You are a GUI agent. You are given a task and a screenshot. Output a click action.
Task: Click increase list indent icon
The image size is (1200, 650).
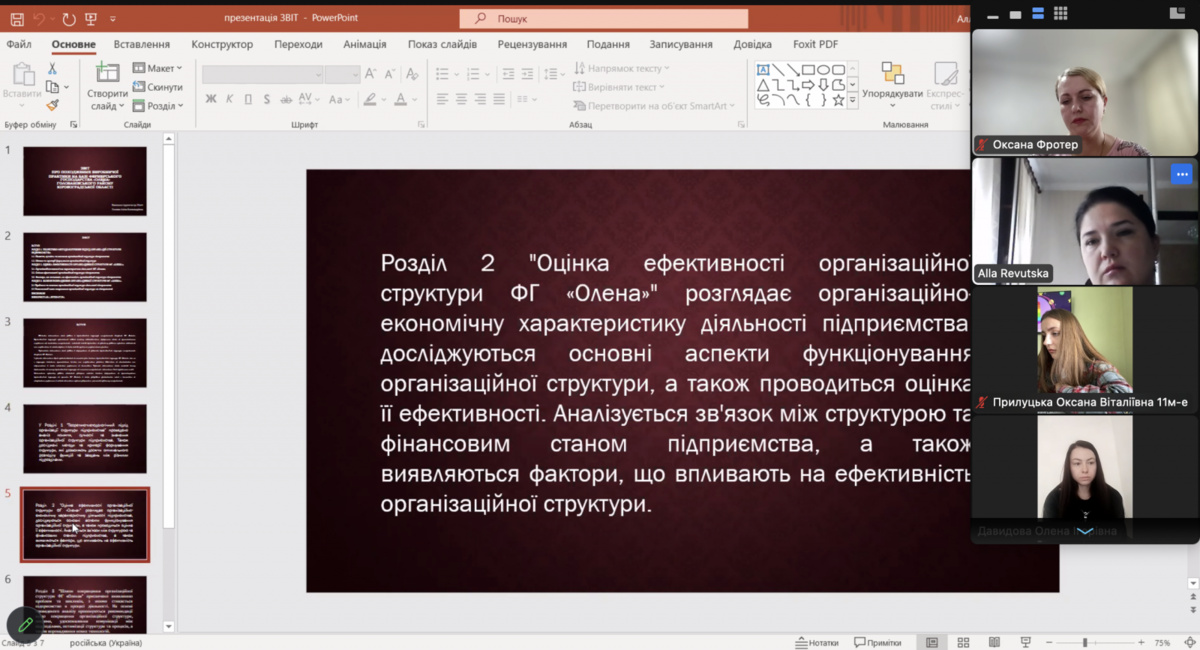pos(527,73)
